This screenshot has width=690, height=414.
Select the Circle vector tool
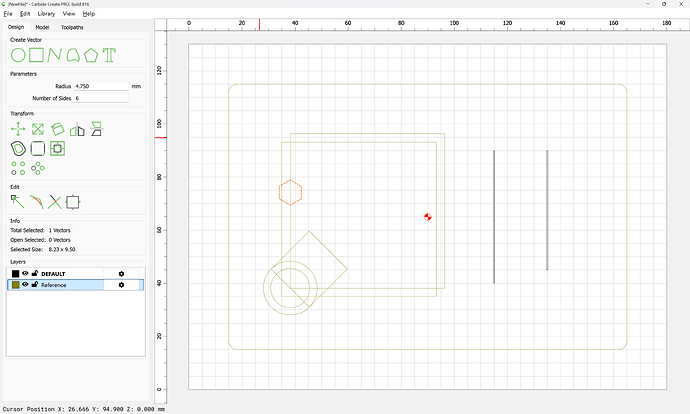[x=18, y=55]
